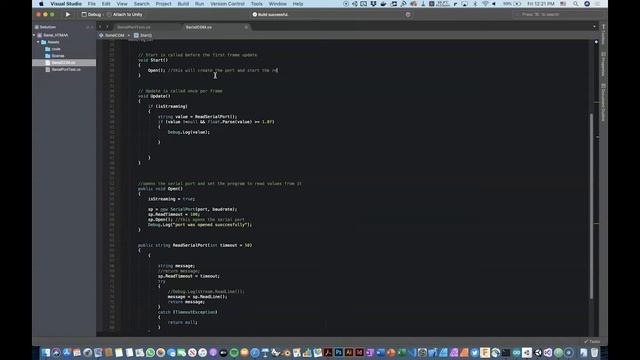Open WhatsApp from the Dock
The height and width of the screenshot is (360, 640).
tap(150, 352)
